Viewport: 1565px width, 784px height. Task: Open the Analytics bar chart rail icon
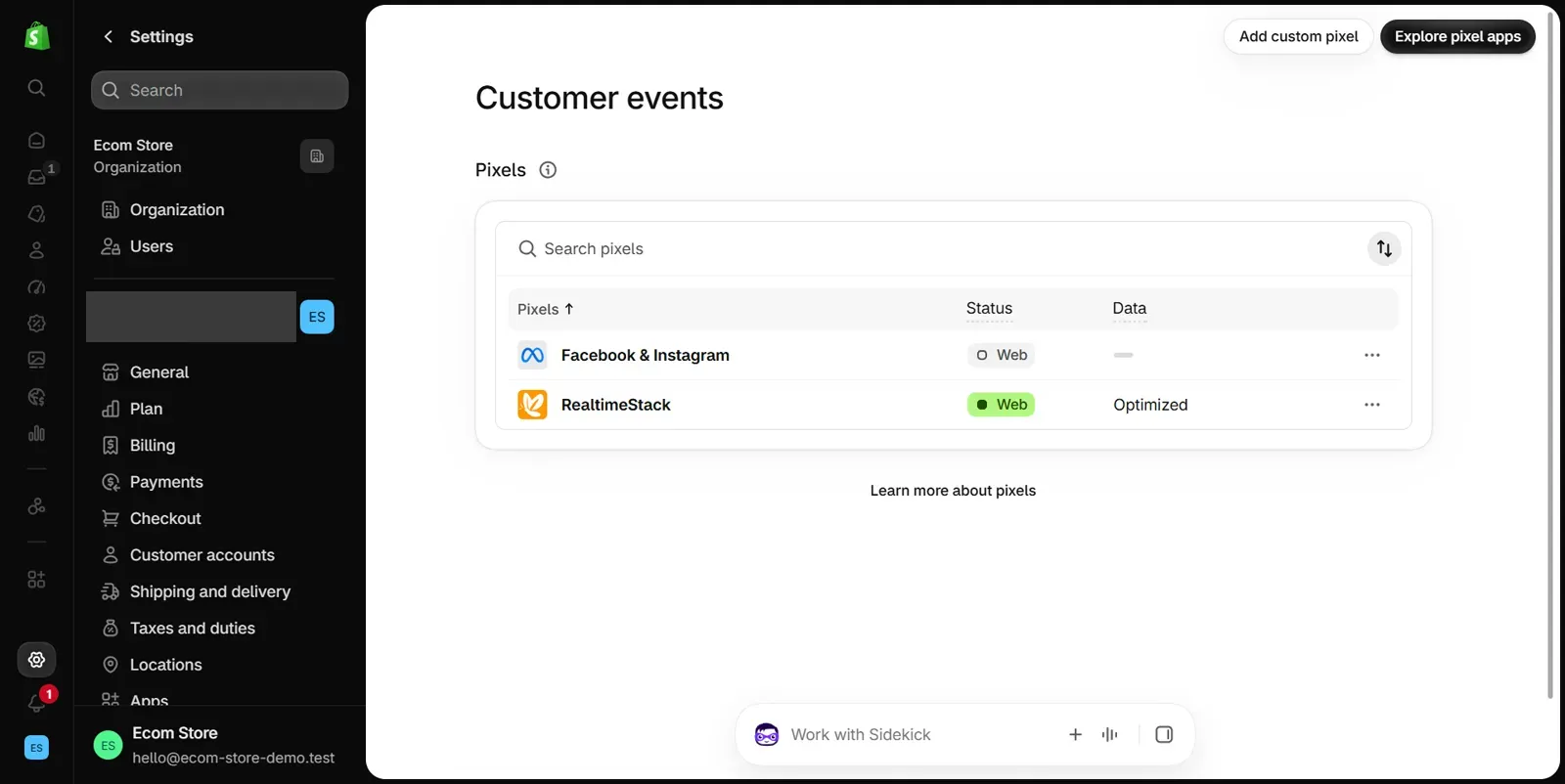pyautogui.click(x=36, y=433)
